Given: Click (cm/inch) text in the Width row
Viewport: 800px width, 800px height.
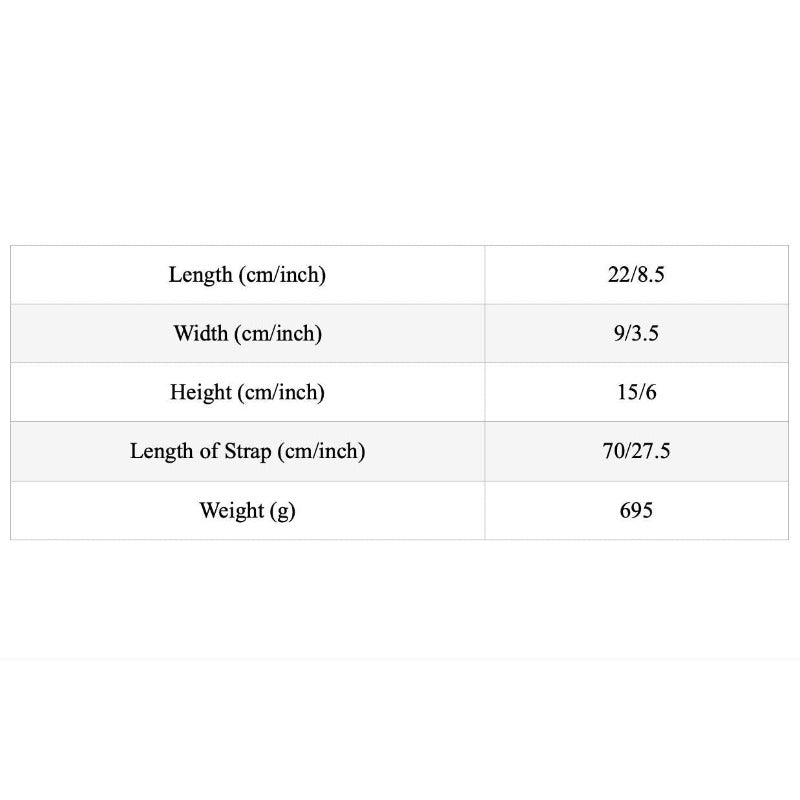Looking at the screenshot, I should 278,334.
